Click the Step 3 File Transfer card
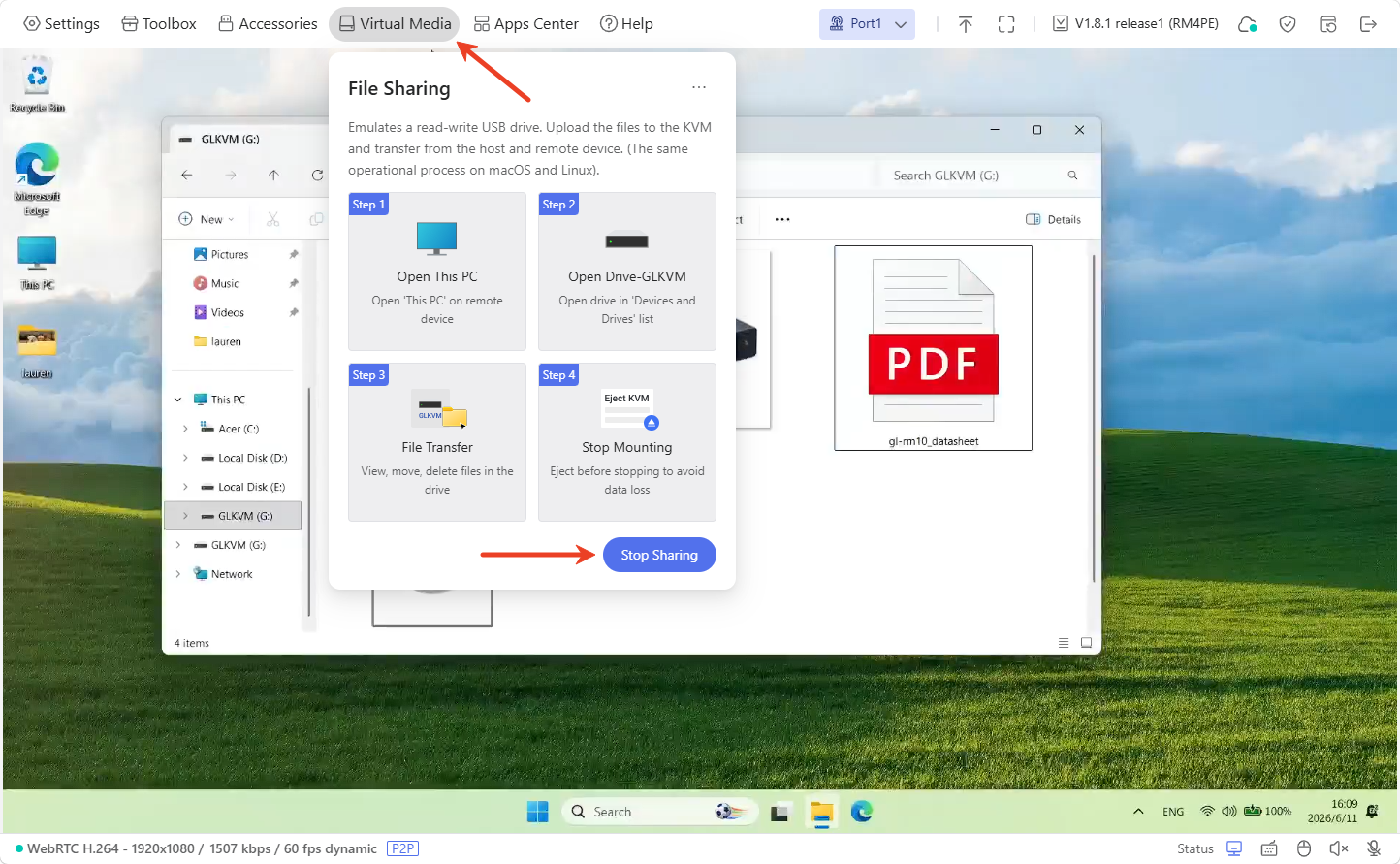 (x=437, y=442)
